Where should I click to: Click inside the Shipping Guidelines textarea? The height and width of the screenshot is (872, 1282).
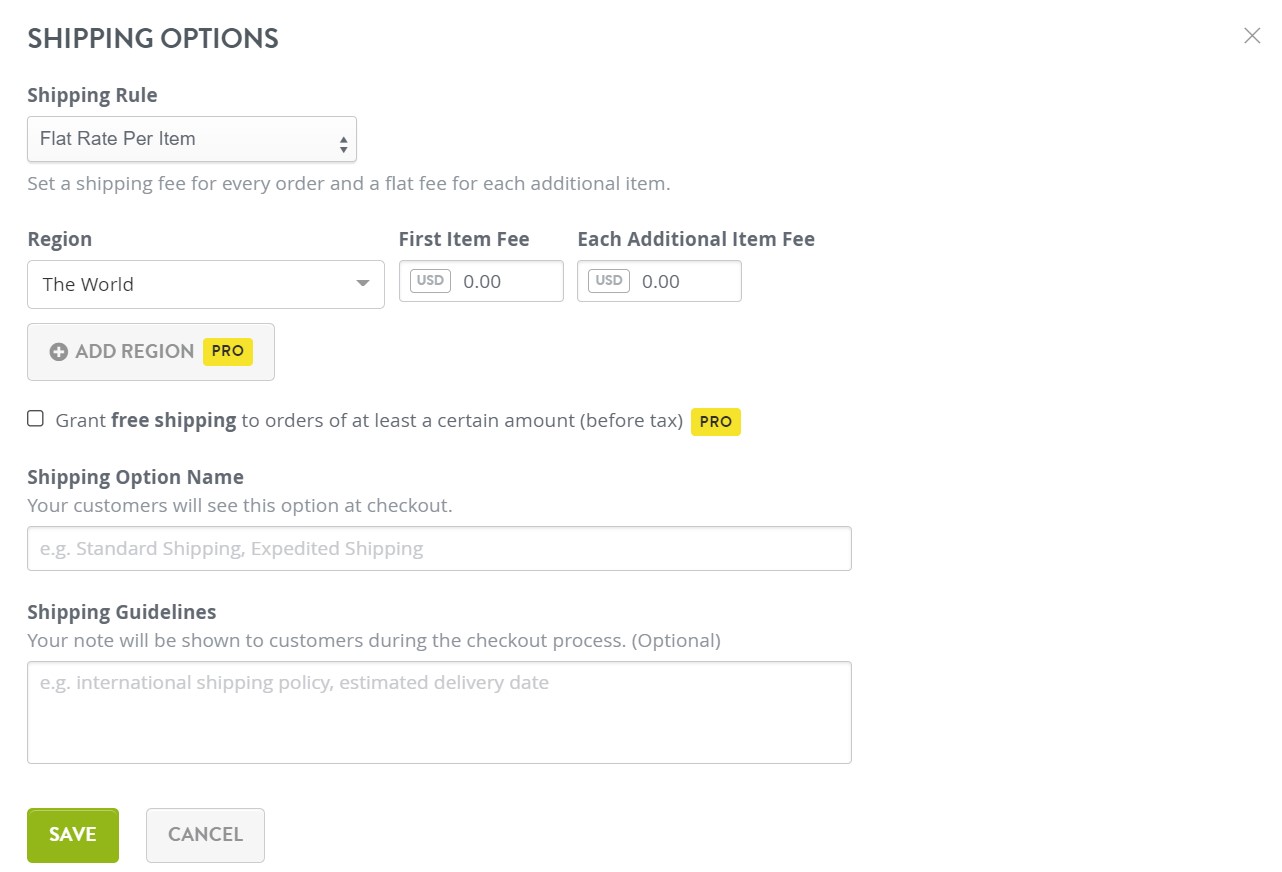tap(440, 710)
